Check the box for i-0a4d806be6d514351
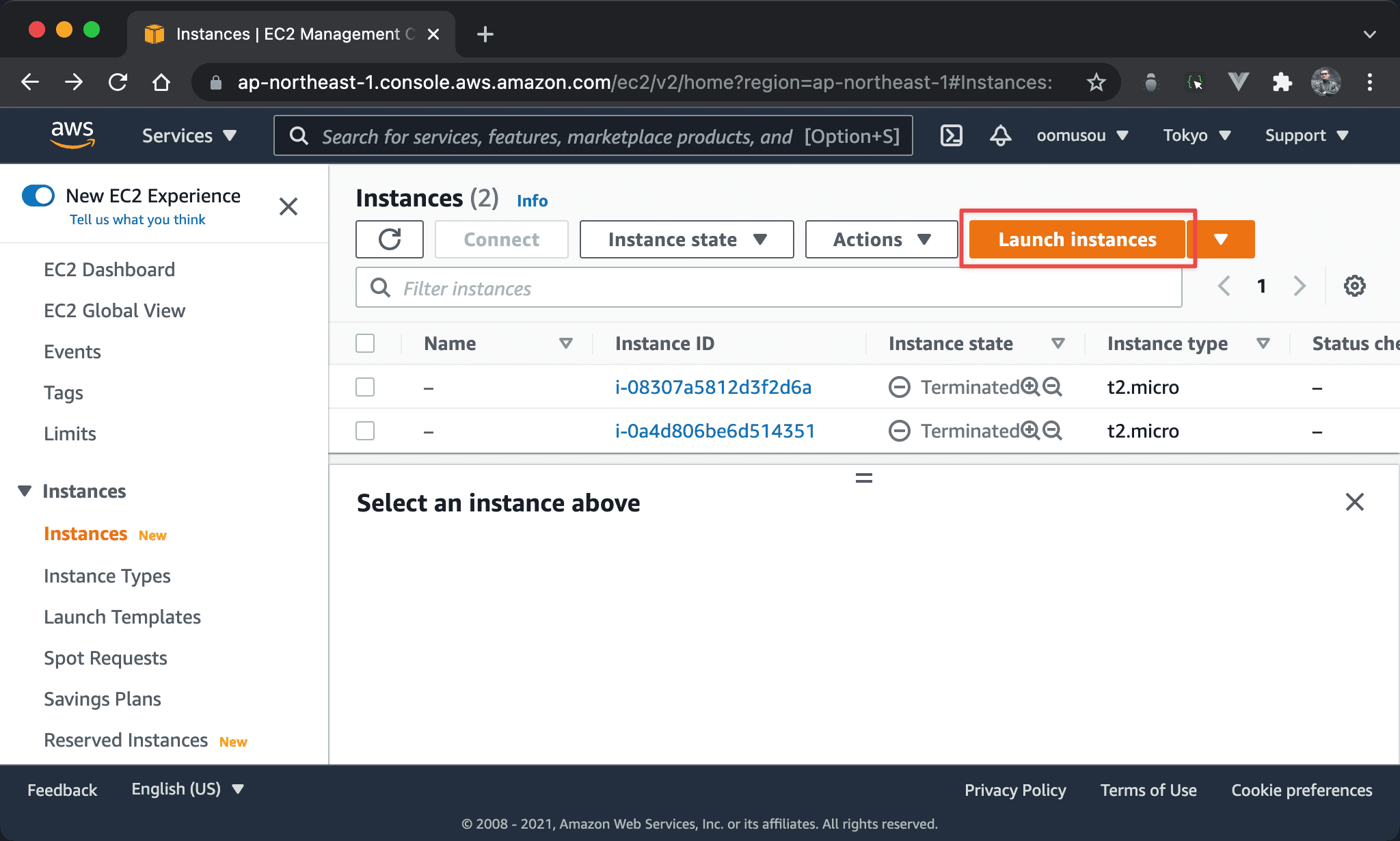 tap(365, 431)
